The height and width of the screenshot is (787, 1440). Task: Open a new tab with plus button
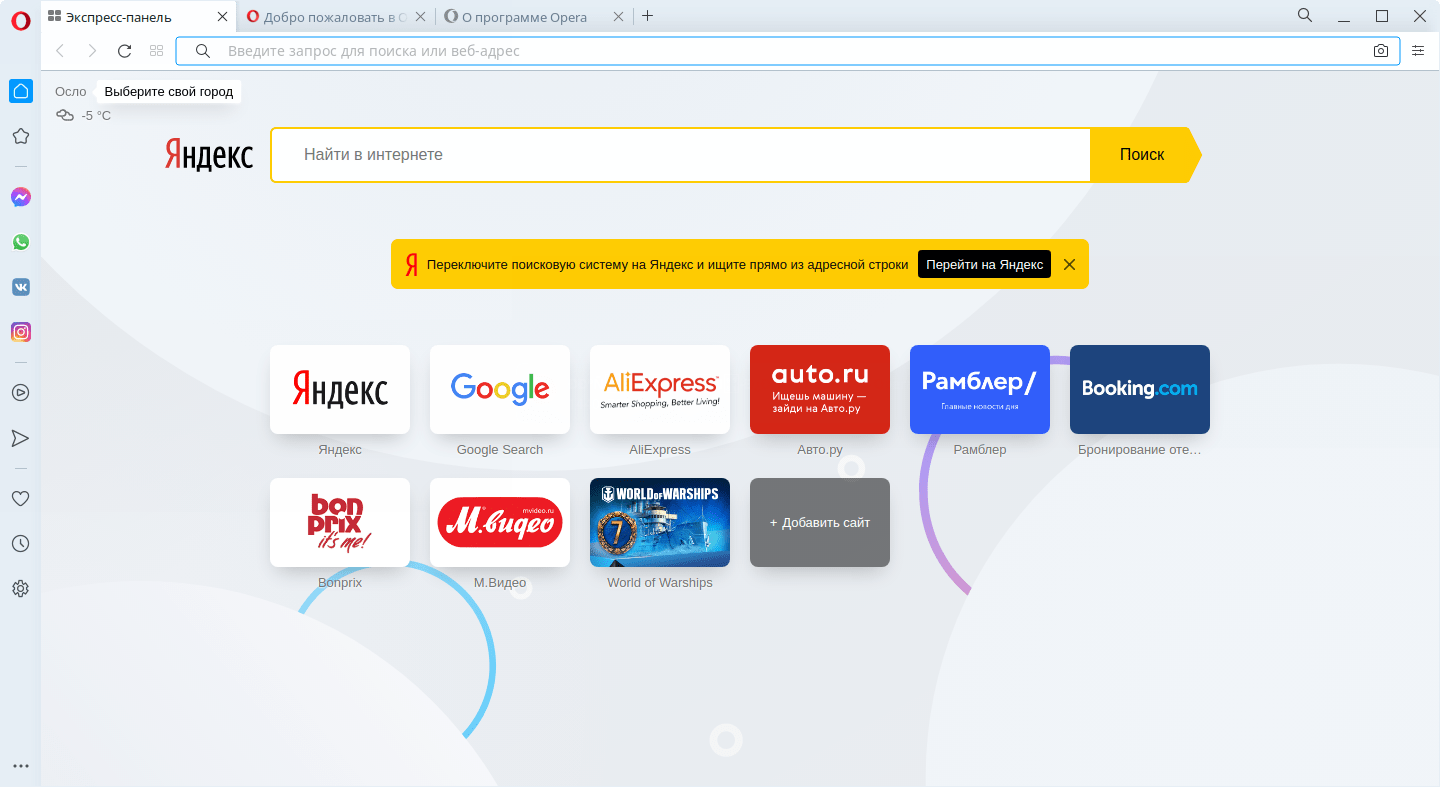pos(647,16)
